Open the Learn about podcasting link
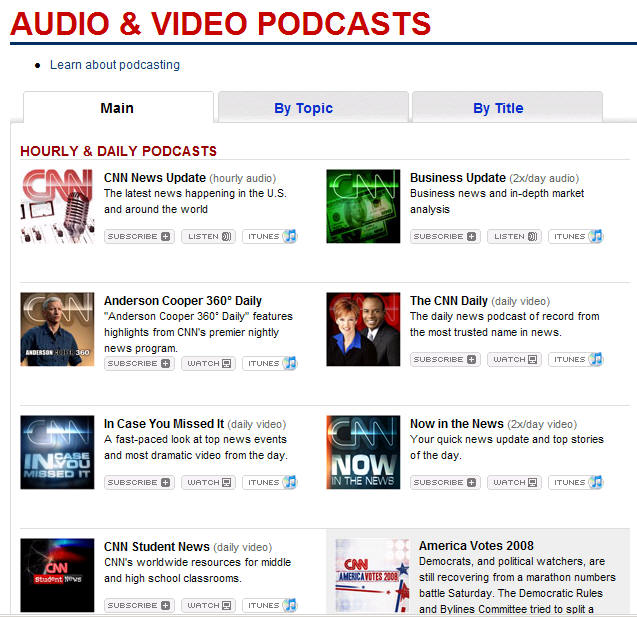This screenshot has width=637, height=617. click(x=115, y=65)
